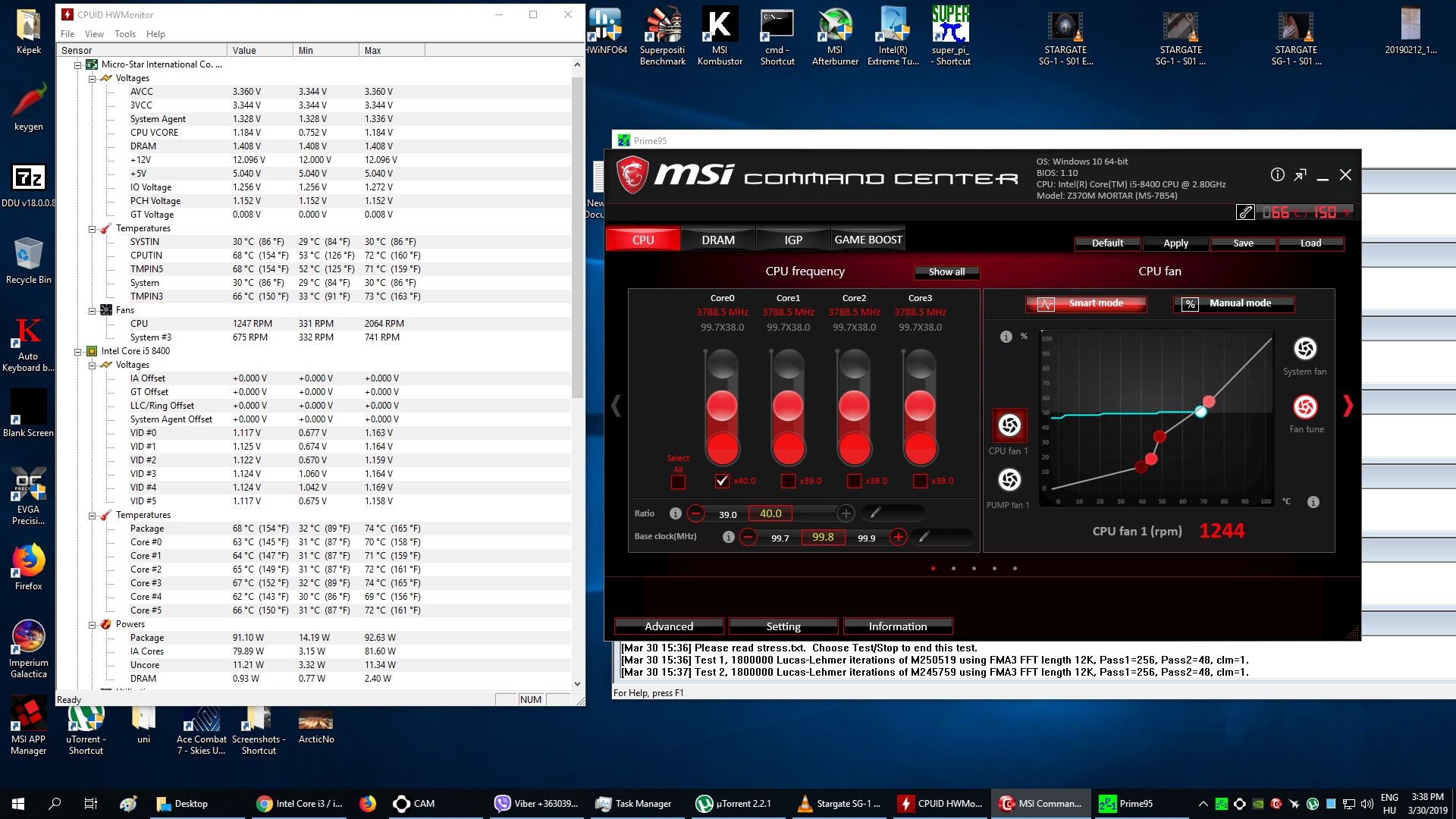This screenshot has height=819, width=1456.
Task: Open 7z DDU desktop icon
Action: [29, 185]
